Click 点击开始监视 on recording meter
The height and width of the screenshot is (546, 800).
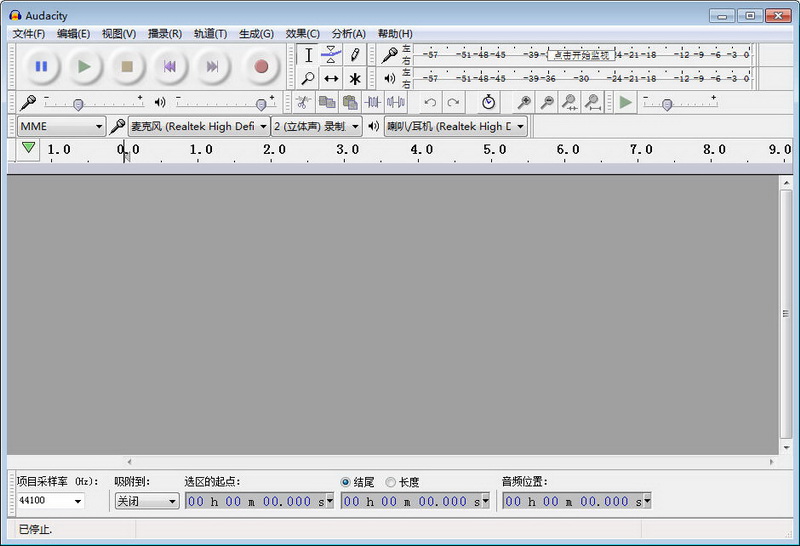581,55
